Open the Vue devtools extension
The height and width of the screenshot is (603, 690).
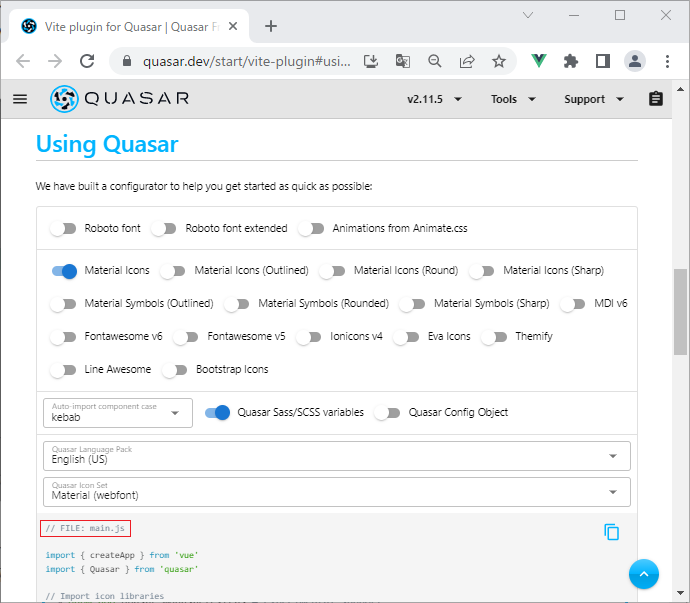pyautogui.click(x=539, y=61)
